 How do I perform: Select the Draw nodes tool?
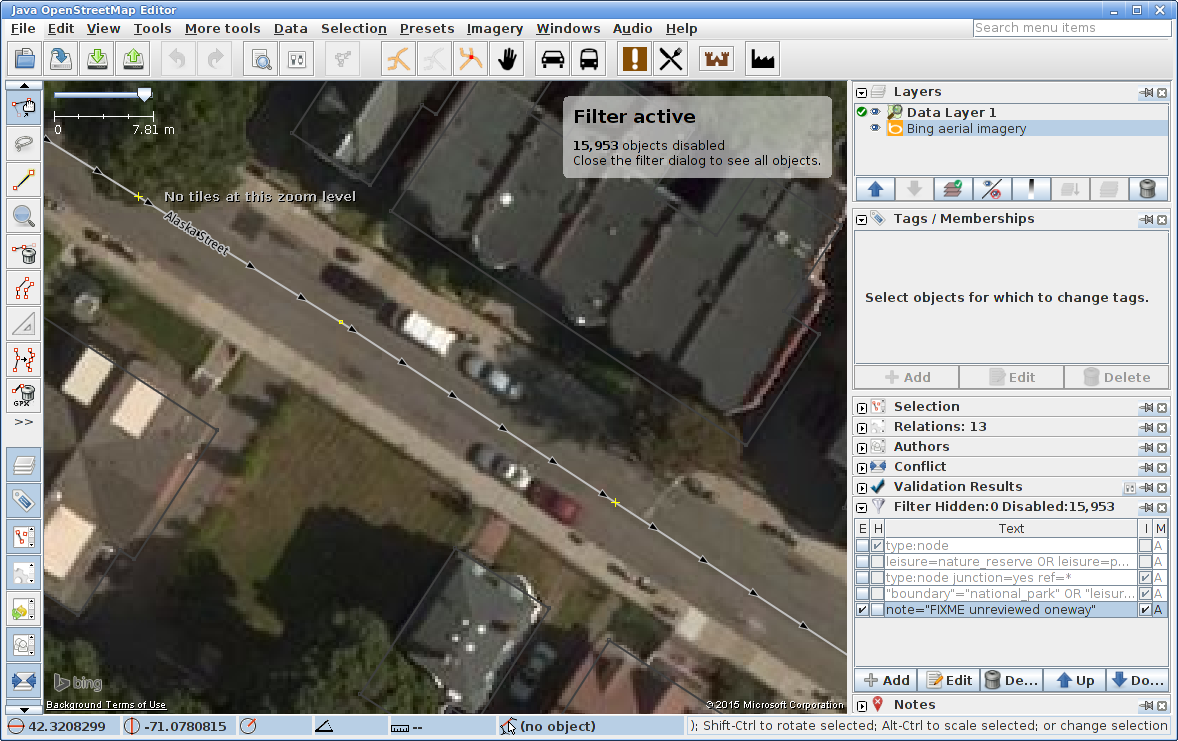coord(24,181)
